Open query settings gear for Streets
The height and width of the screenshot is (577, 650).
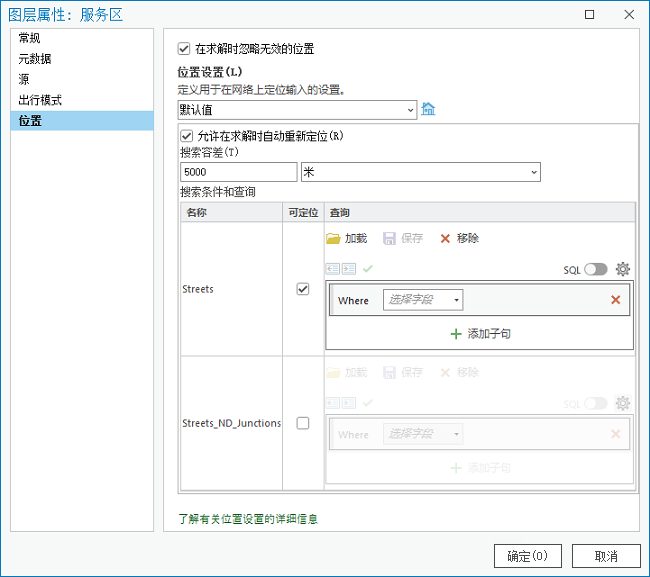point(623,269)
